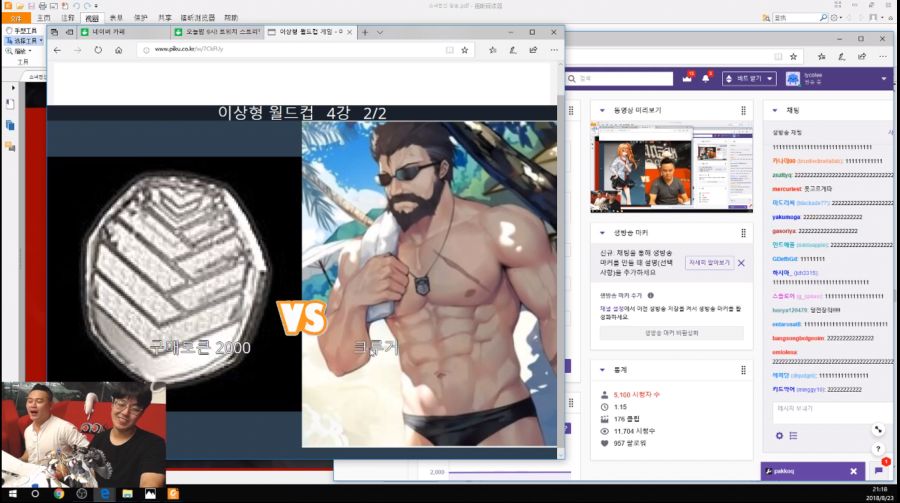Image resolution: width=900 pixels, height=503 pixels.
Task: Switch to the 네이버 카페 tab
Action: [123, 32]
